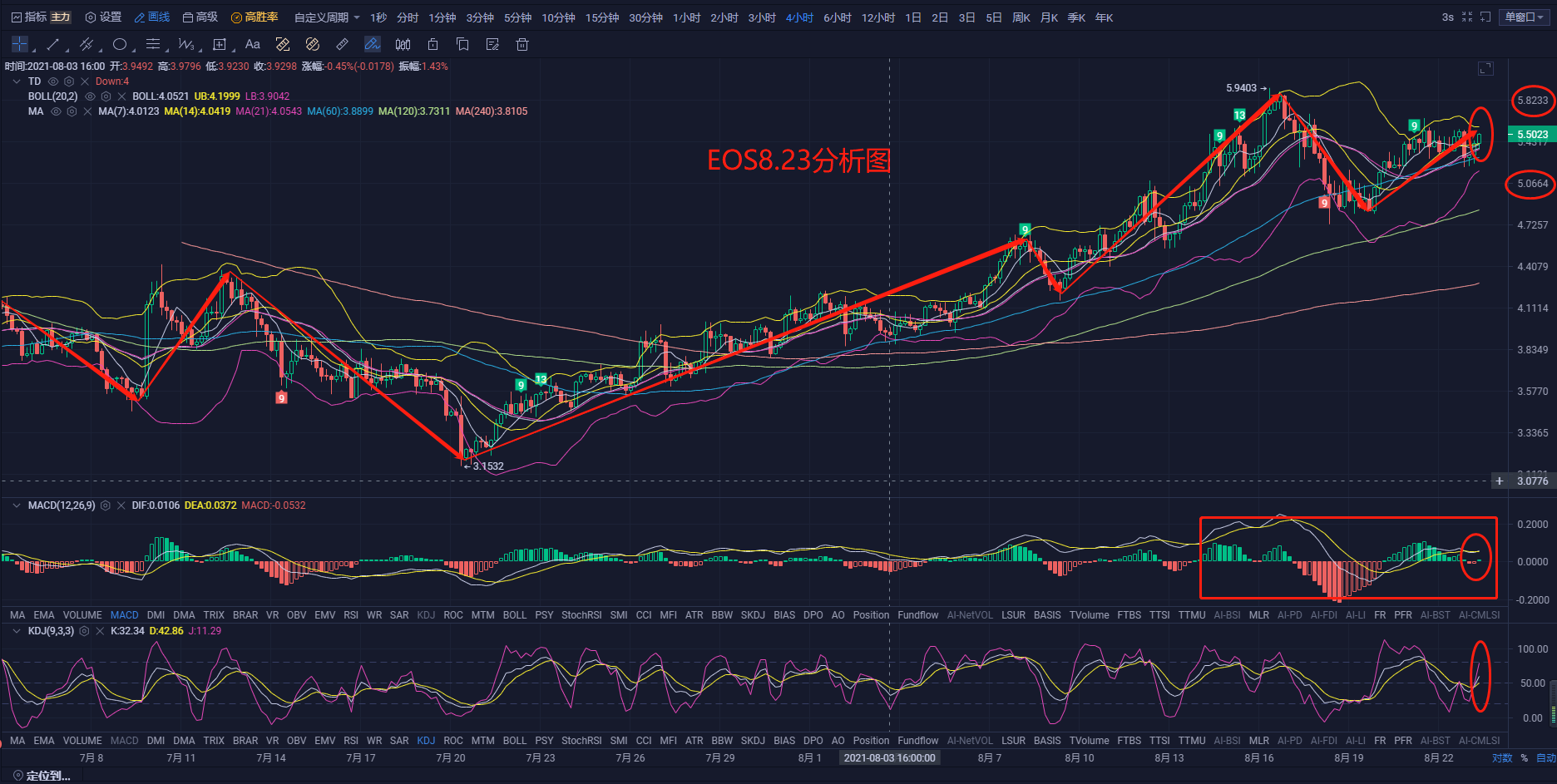Screen dimensions: 1557x784
Task: Select the blue highlighted KDJ indicator tab
Action: click(426, 741)
